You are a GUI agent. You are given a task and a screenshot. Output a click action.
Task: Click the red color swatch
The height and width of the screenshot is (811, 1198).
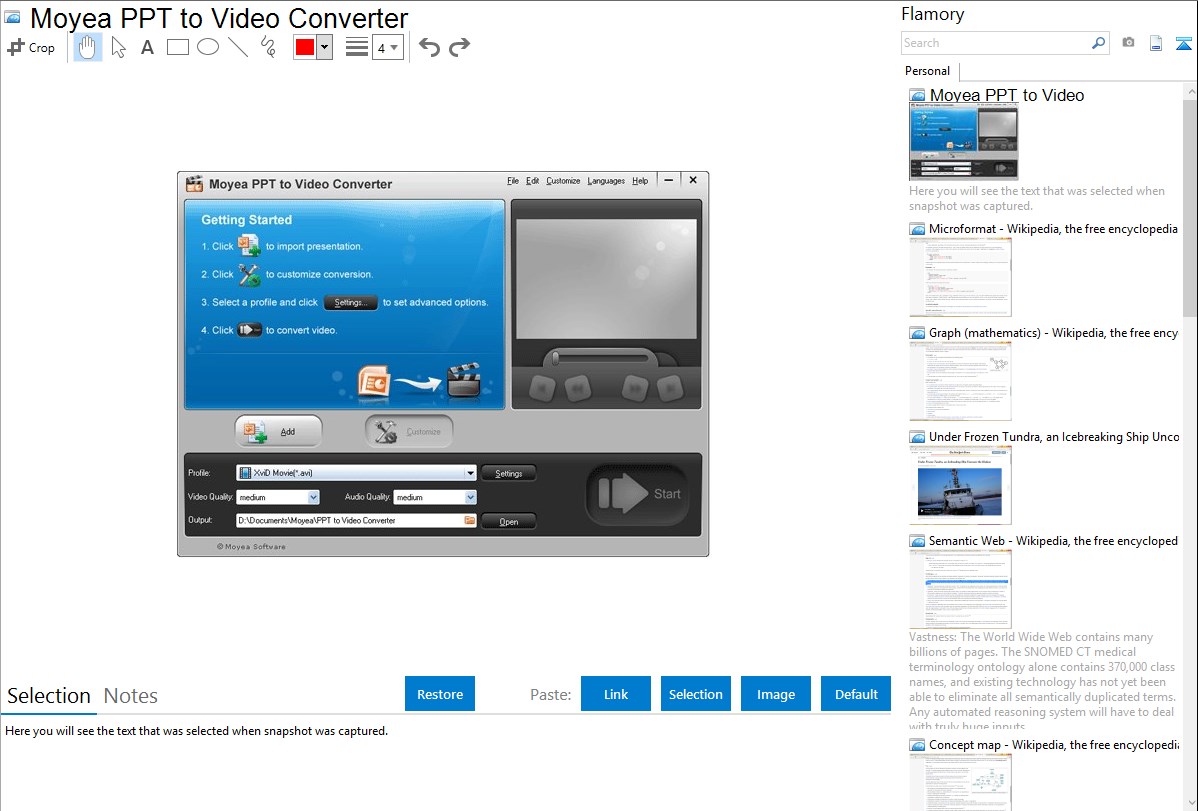click(305, 47)
